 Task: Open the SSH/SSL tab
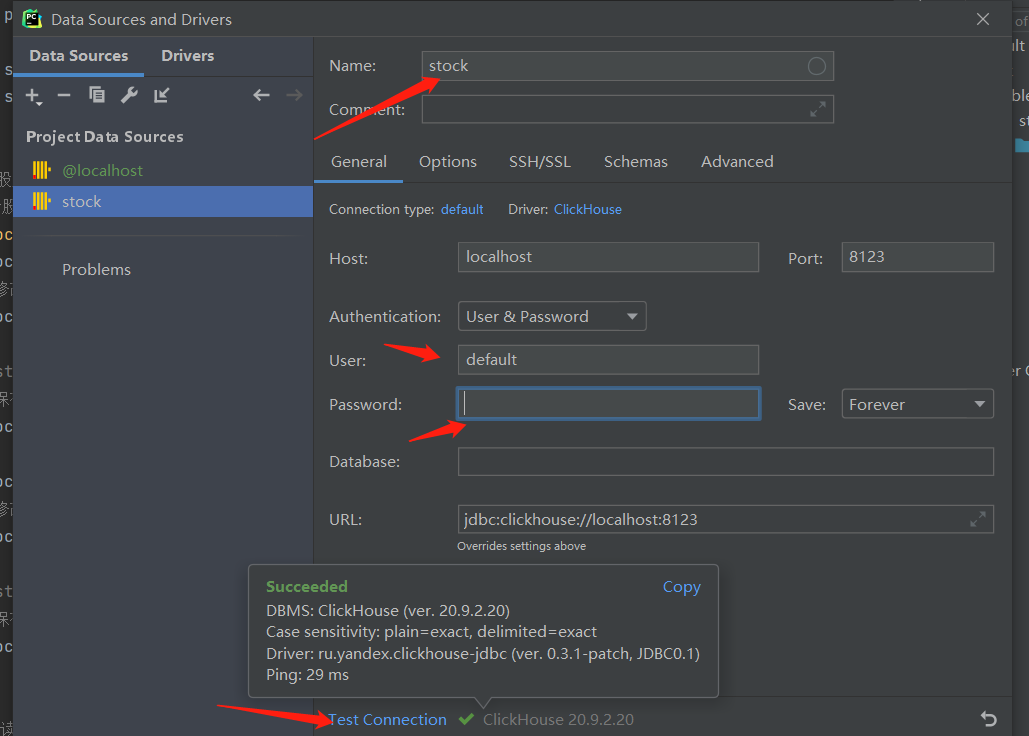tap(540, 162)
